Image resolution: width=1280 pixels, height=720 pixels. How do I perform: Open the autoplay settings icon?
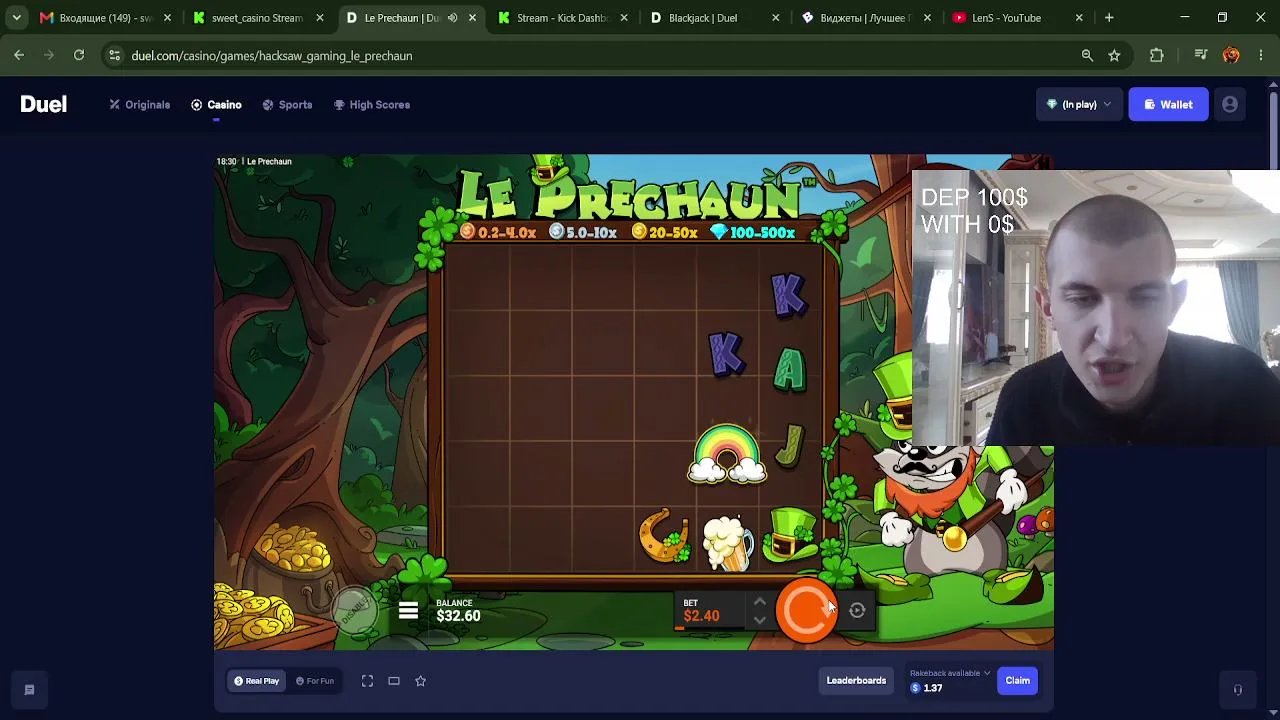pos(857,610)
